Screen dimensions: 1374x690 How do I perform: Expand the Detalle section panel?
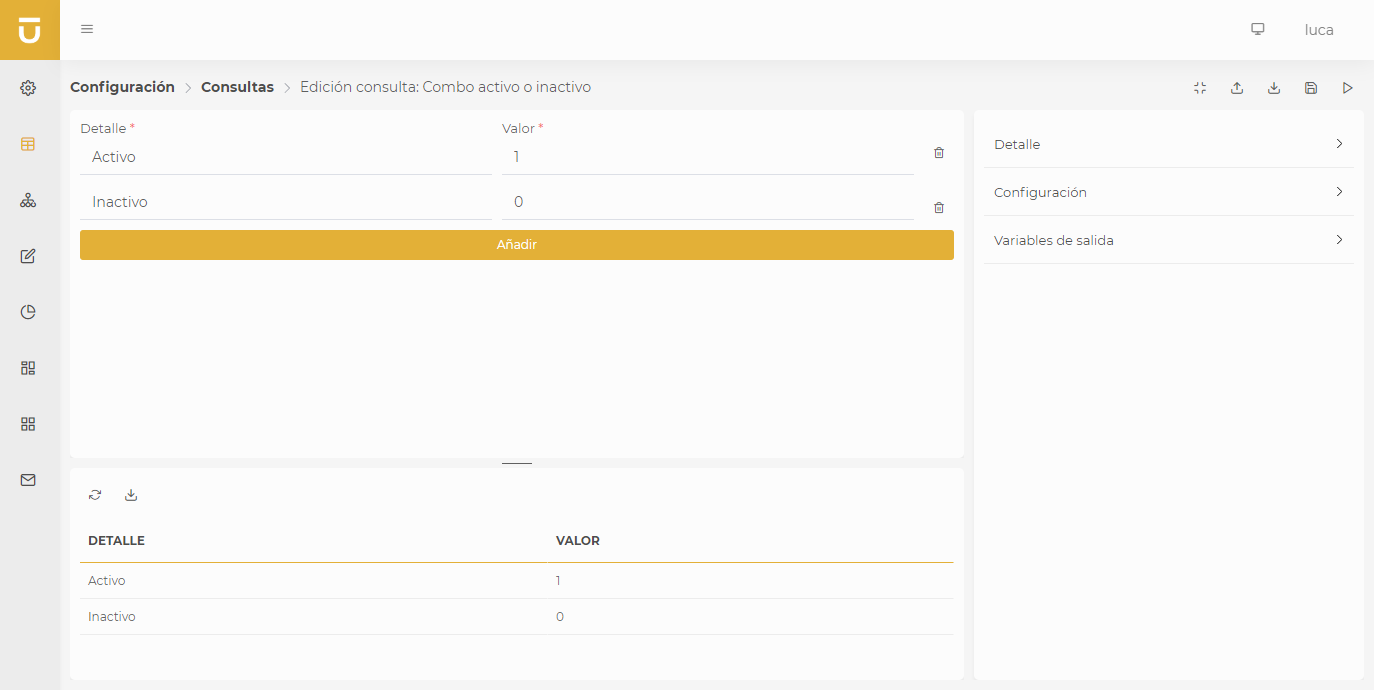coord(1168,144)
